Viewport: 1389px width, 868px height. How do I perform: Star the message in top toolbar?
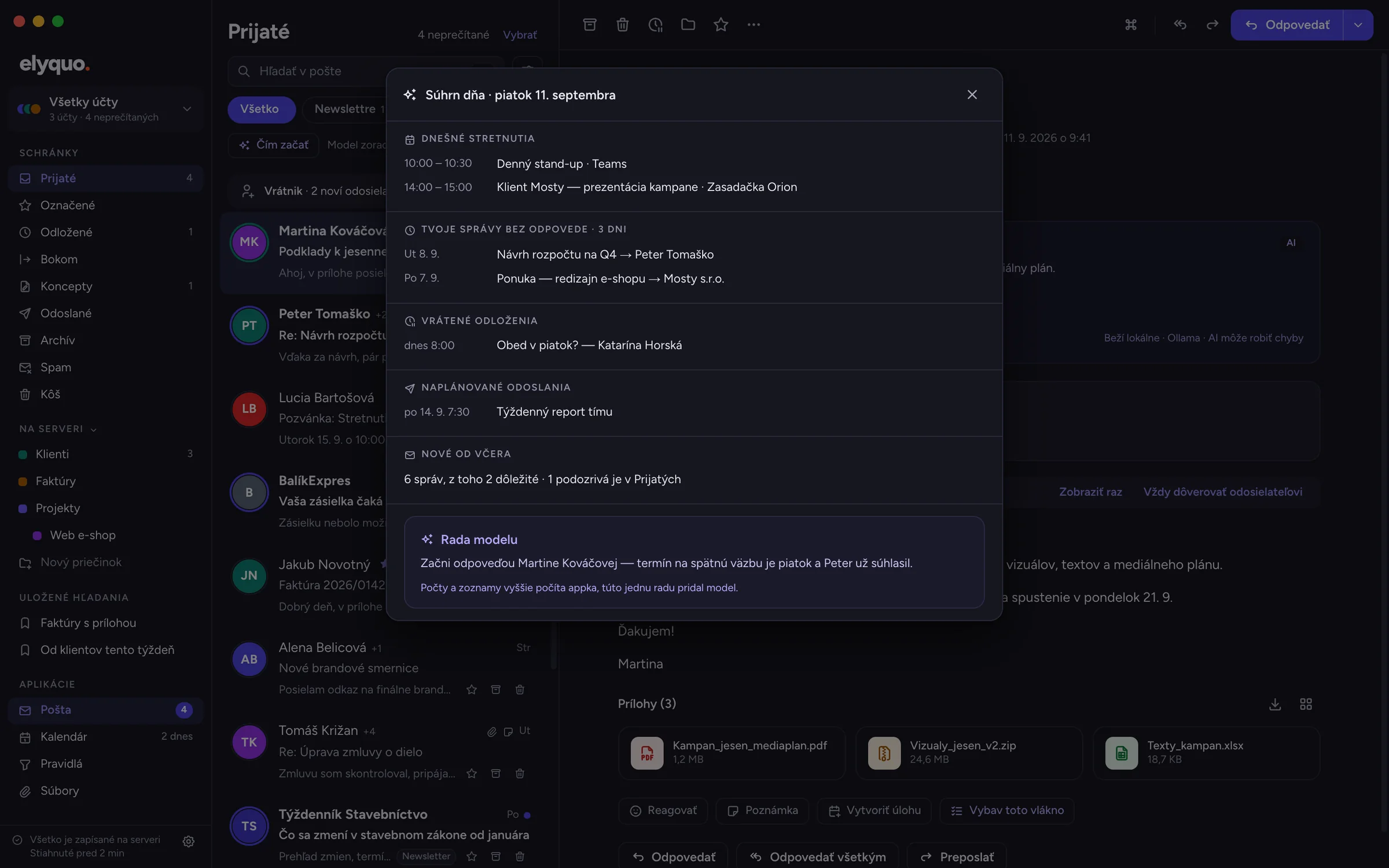click(721, 25)
